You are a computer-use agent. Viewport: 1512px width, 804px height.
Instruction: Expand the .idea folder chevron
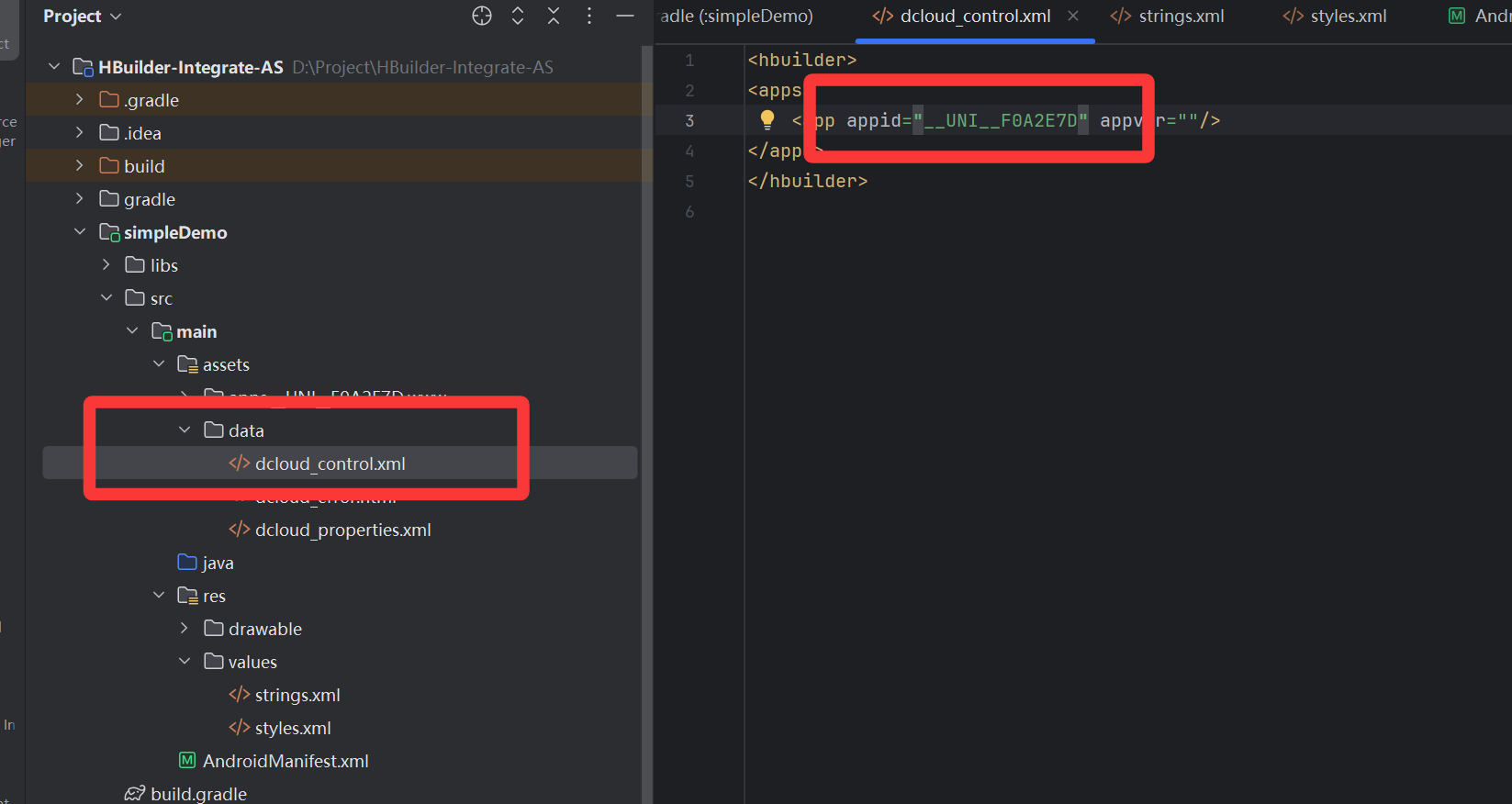80,132
